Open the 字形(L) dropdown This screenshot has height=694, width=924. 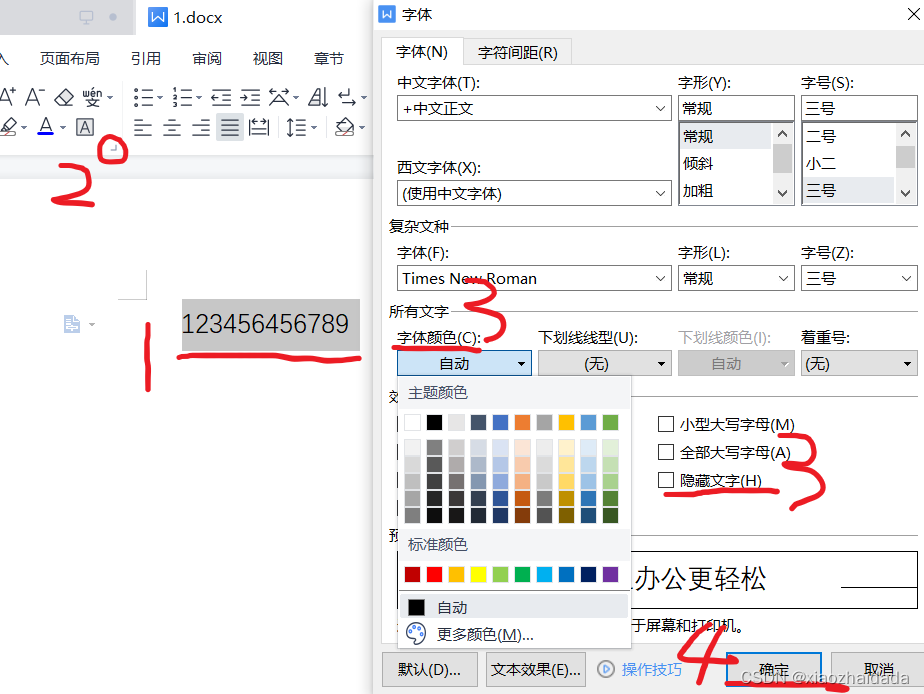pos(736,278)
